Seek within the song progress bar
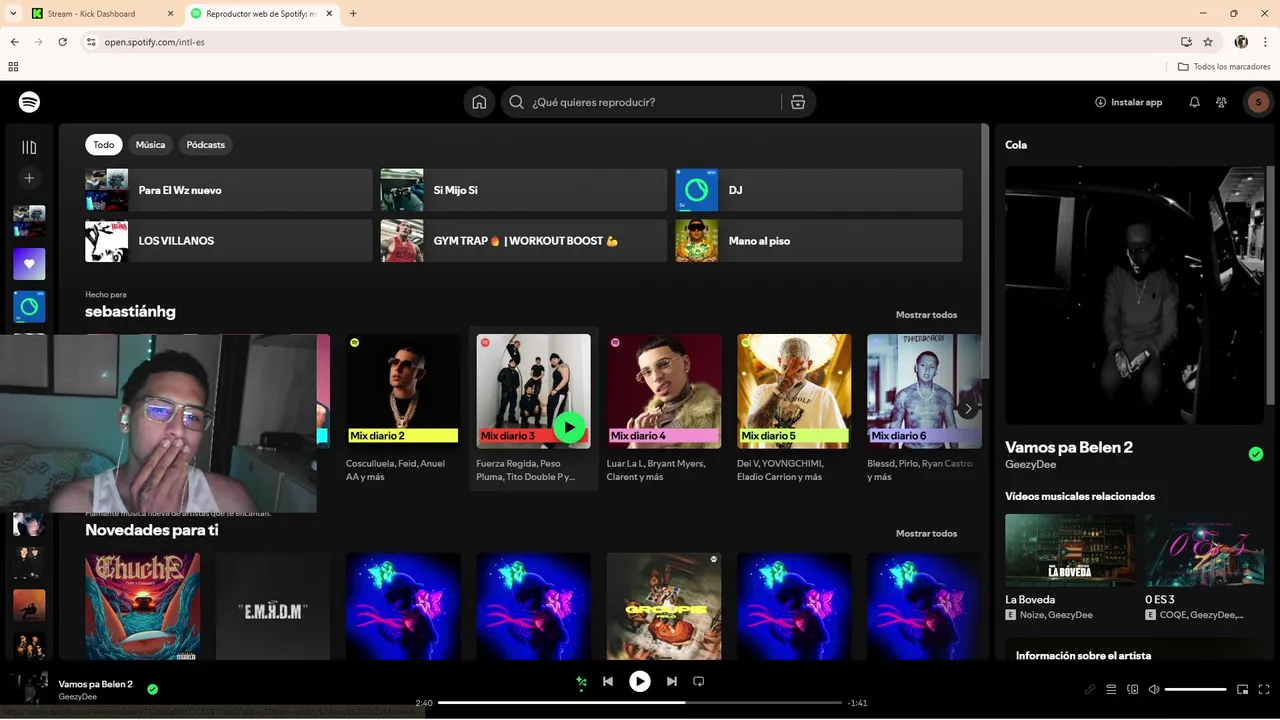Viewport: 1280px width, 720px height. (640, 703)
